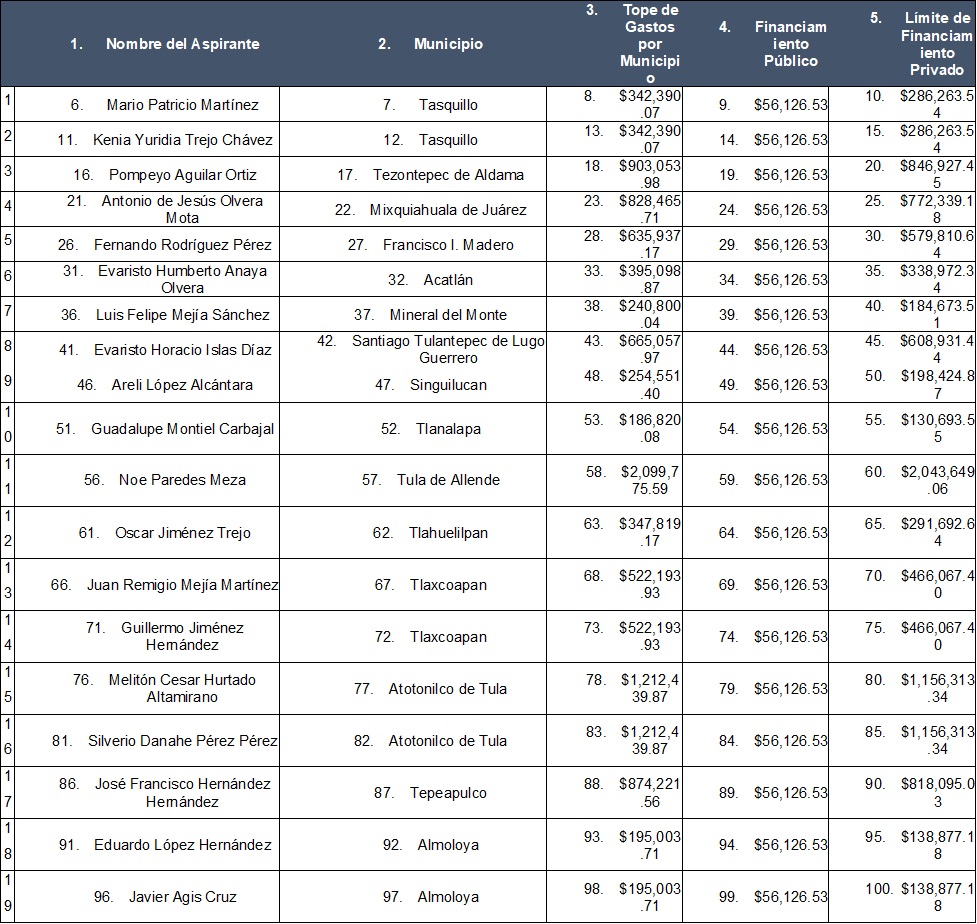The image size is (977, 924).
Task: Click municipio 'Acatlán'
Action: [448, 279]
